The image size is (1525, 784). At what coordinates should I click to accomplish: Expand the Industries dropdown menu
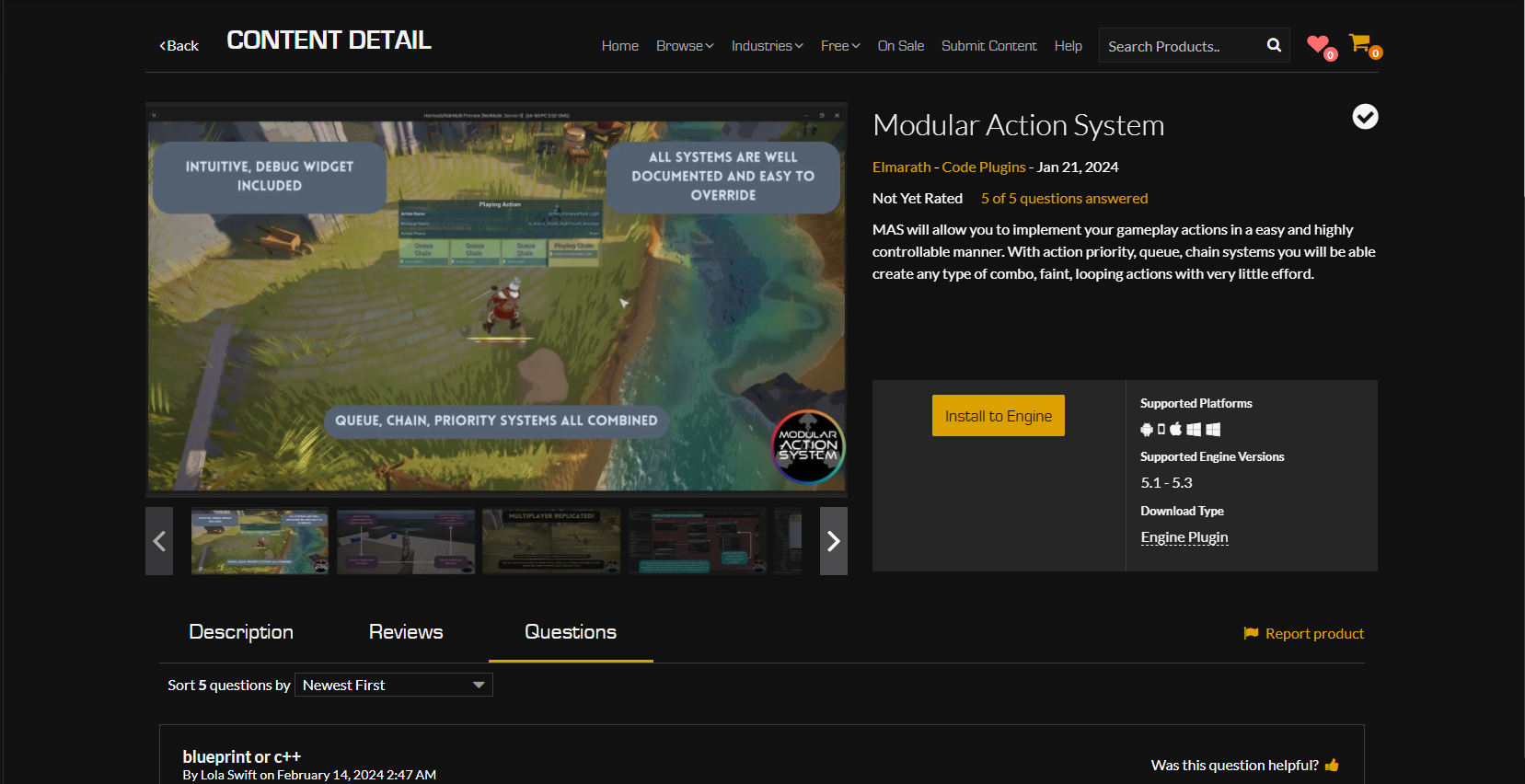tap(767, 46)
